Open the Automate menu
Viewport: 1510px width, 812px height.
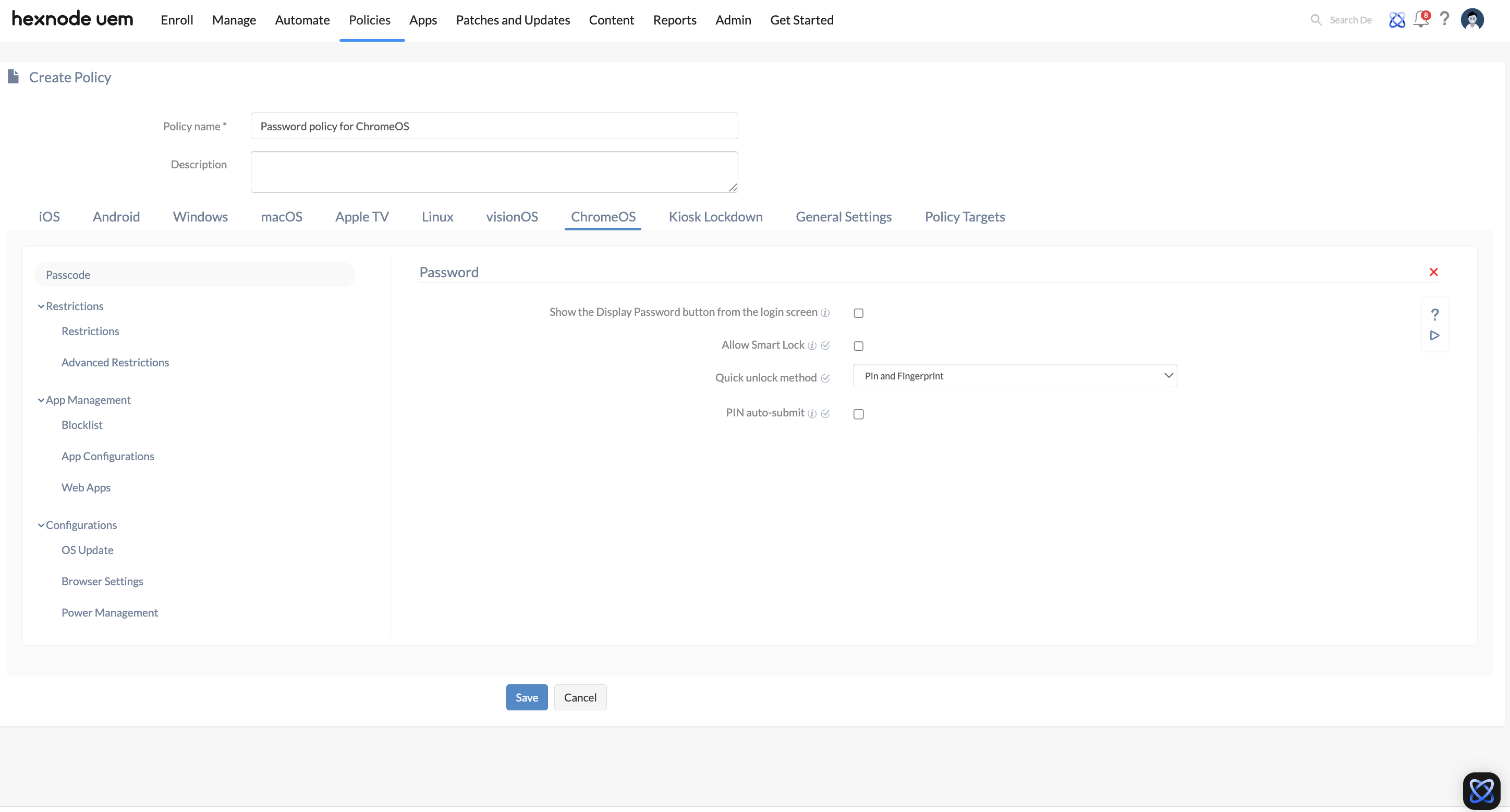click(302, 20)
